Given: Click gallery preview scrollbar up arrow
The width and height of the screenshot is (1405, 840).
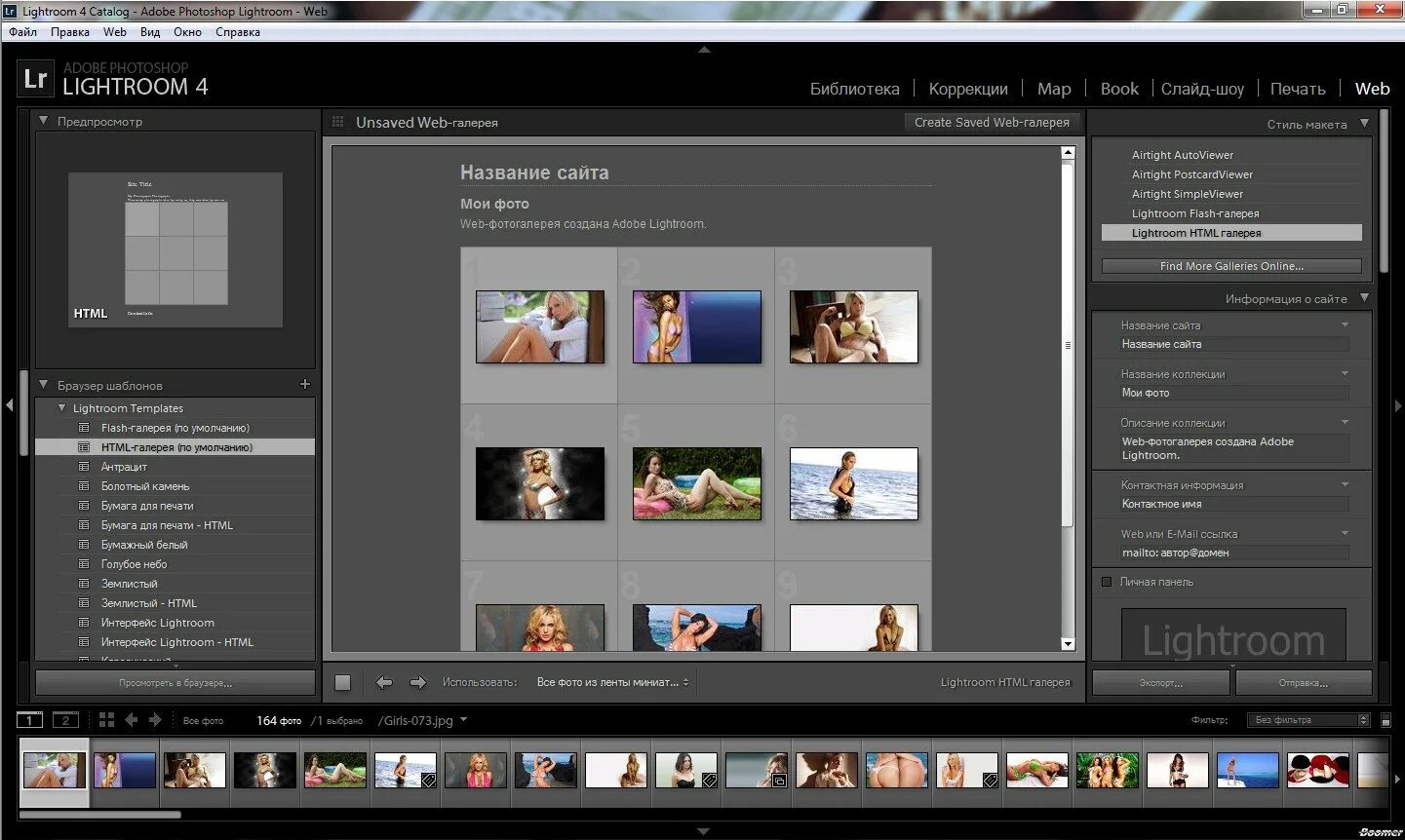Looking at the screenshot, I should [1068, 153].
